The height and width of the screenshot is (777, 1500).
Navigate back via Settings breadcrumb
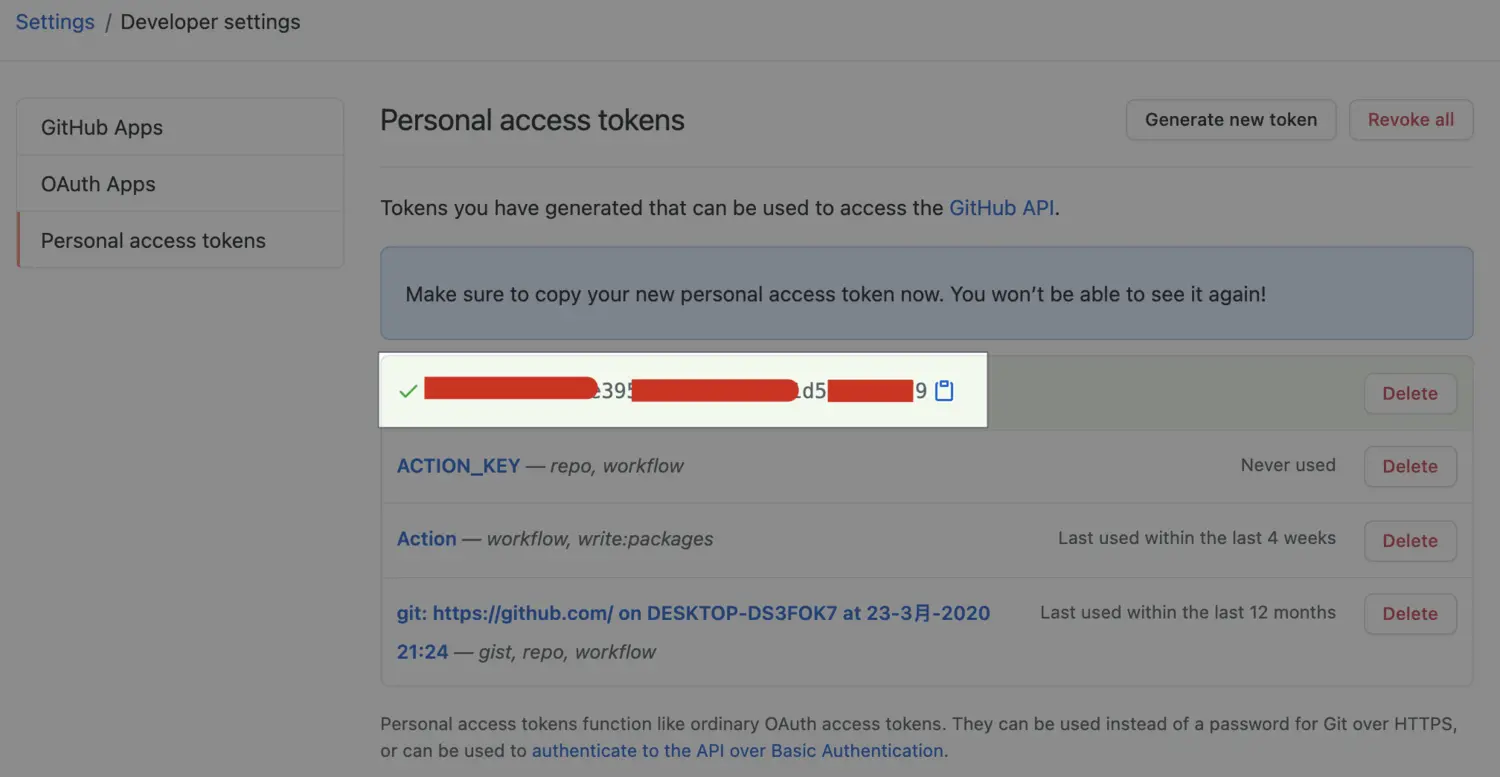coord(54,21)
